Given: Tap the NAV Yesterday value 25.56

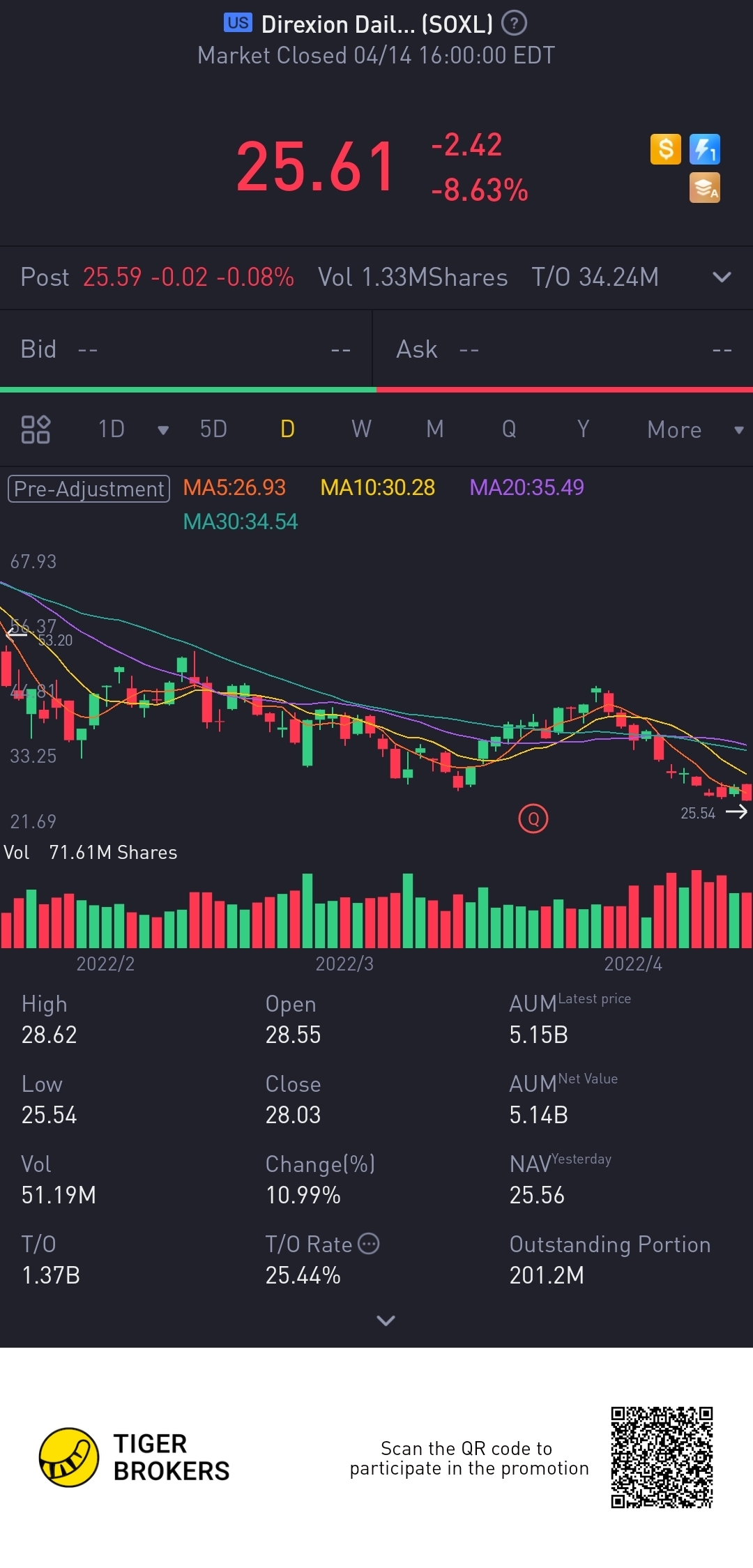Looking at the screenshot, I should [x=537, y=1195].
